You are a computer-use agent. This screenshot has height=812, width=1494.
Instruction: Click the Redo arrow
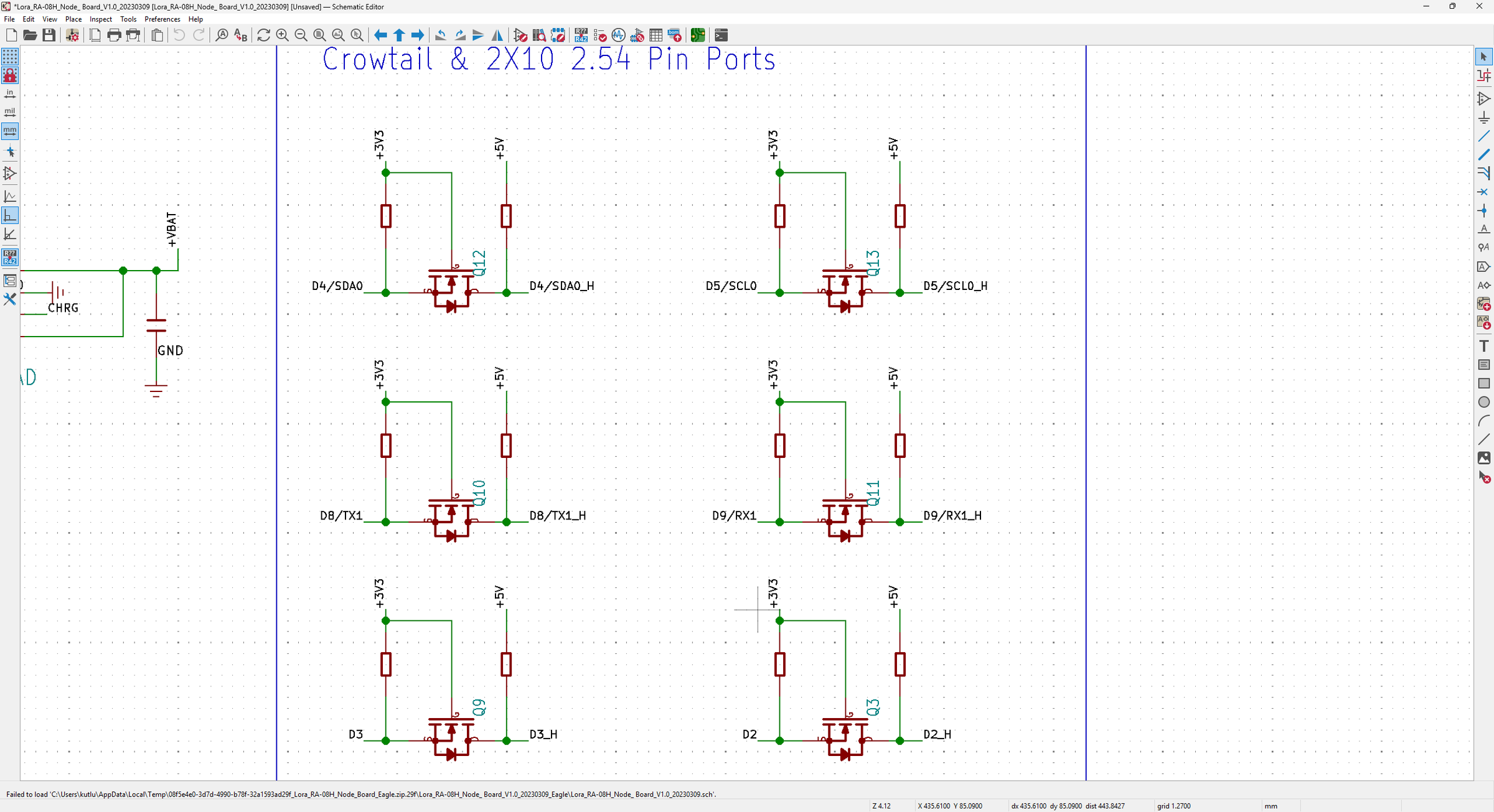pos(199,35)
